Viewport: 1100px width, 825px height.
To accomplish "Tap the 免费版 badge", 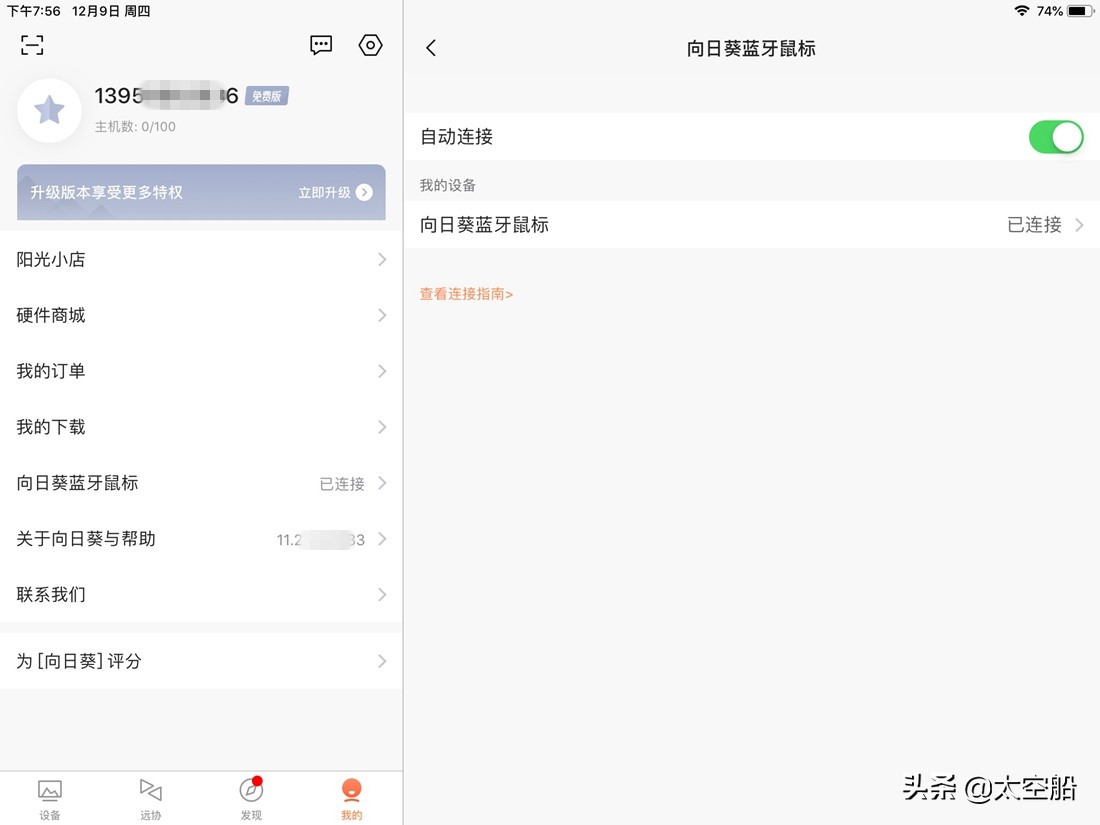I will [267, 96].
